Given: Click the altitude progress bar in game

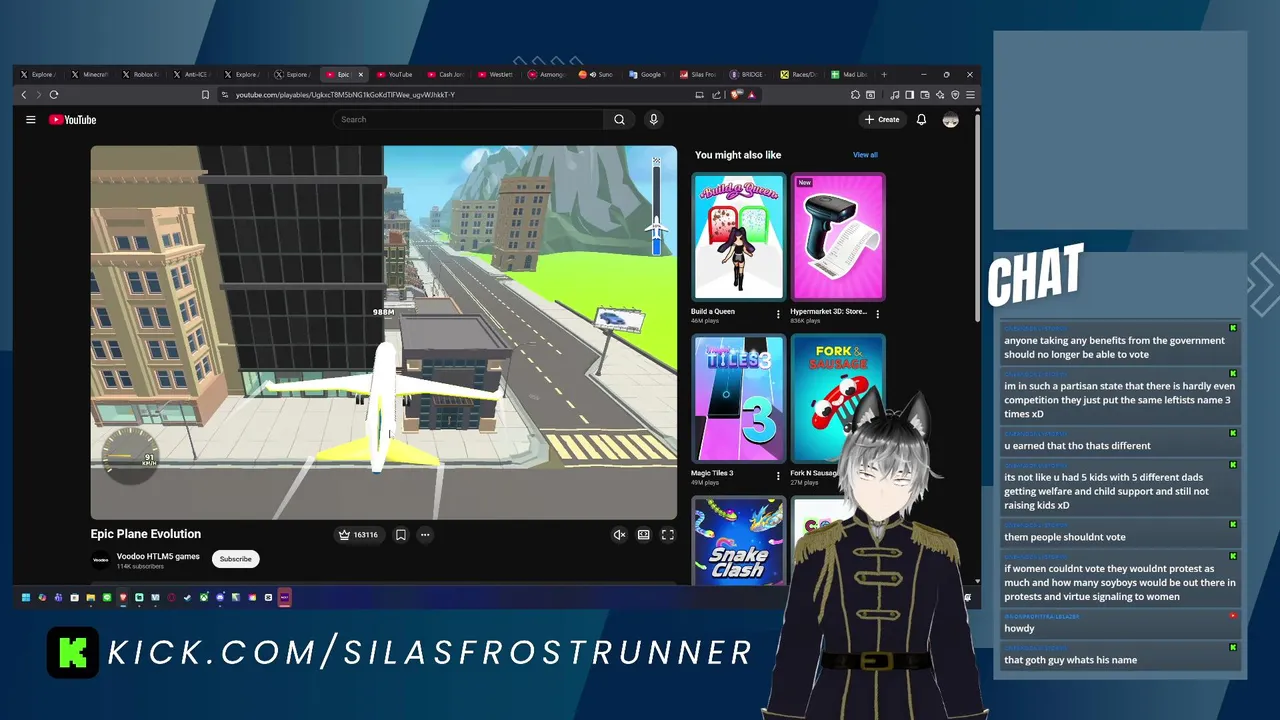Looking at the screenshot, I should coord(657,206).
